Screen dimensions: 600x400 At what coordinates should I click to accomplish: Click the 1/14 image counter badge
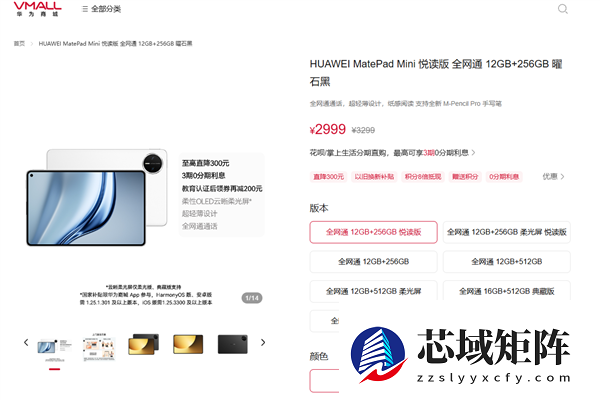[x=252, y=298]
